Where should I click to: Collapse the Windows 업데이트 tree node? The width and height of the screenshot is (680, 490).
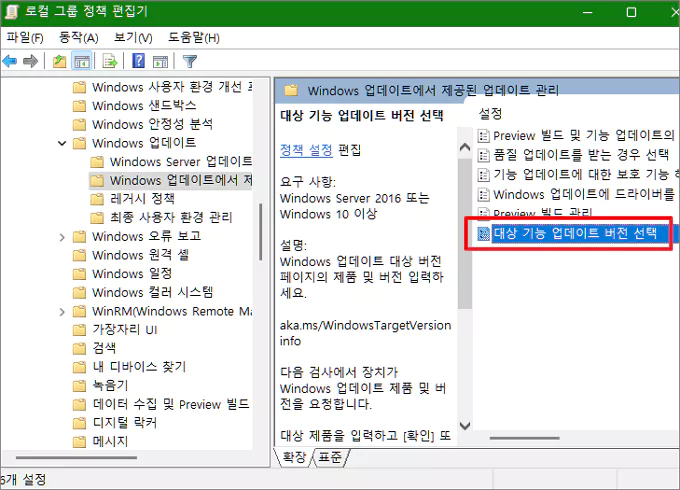coord(62,143)
